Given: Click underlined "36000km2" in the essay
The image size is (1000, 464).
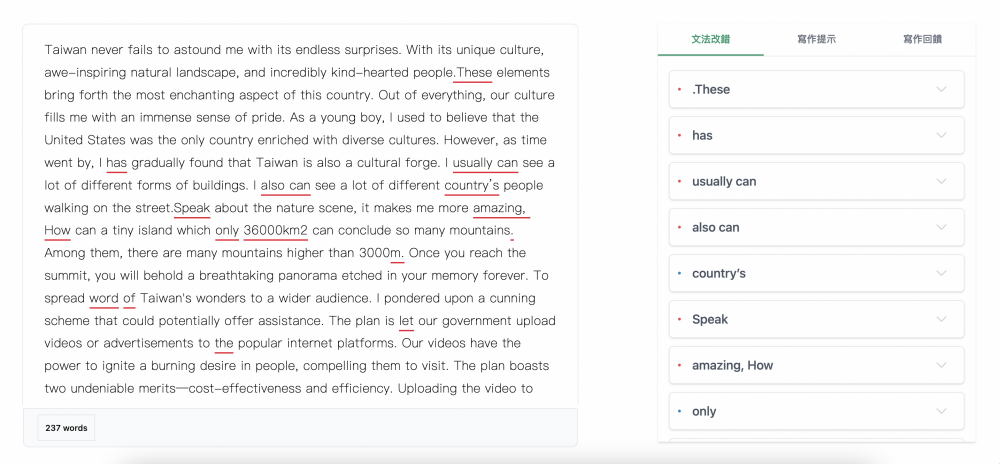Looking at the screenshot, I should (275, 231).
